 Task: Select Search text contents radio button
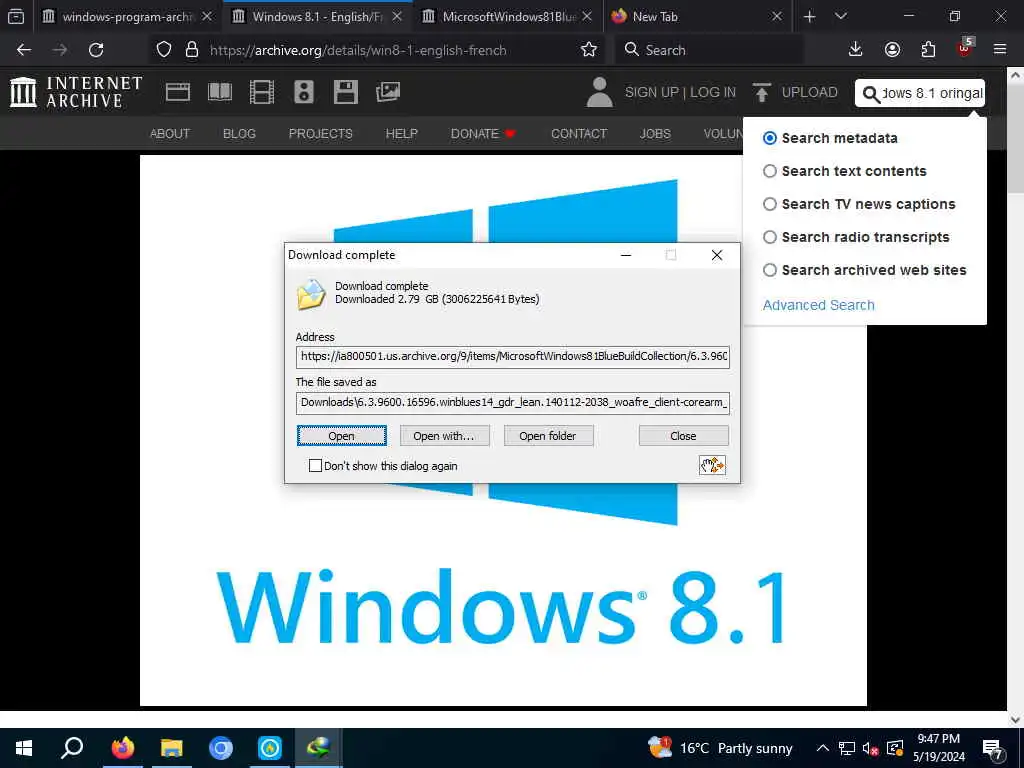[x=770, y=171]
